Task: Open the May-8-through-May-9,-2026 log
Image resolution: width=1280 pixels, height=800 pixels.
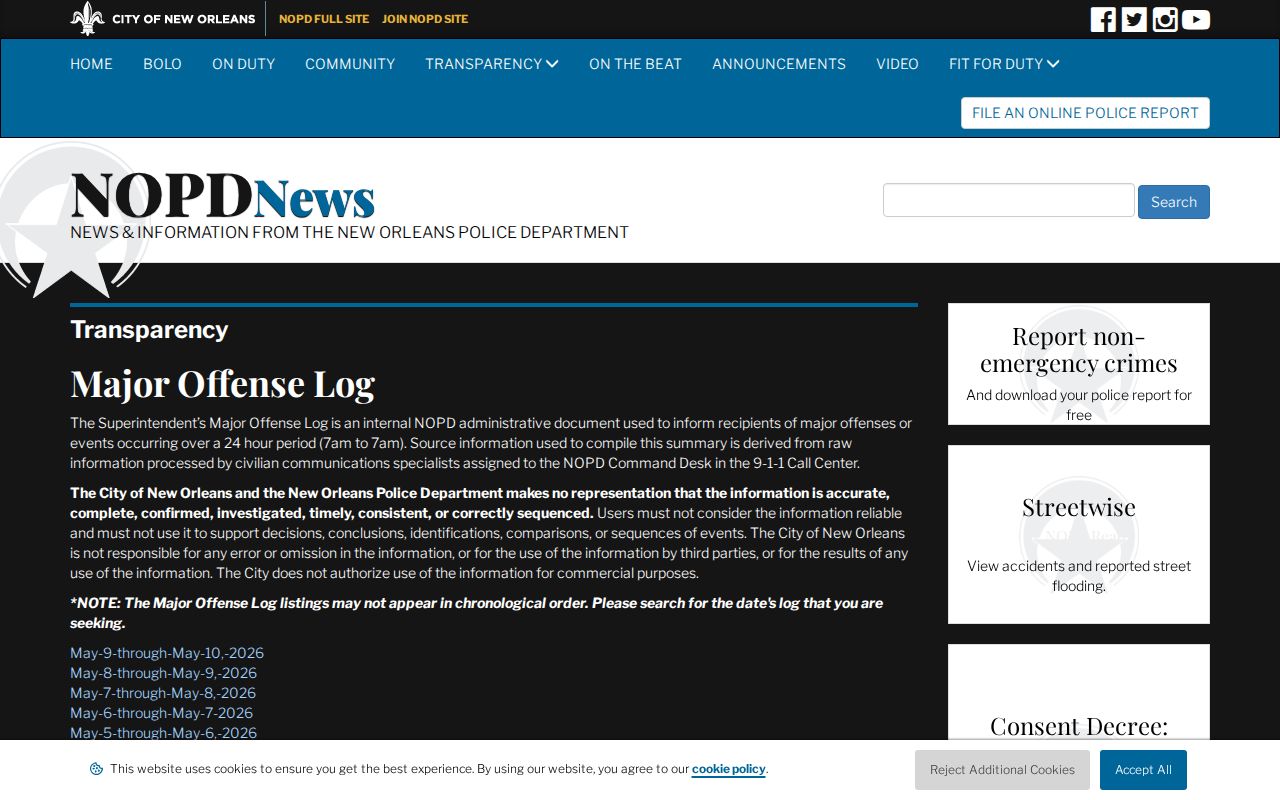Action: 163,673
